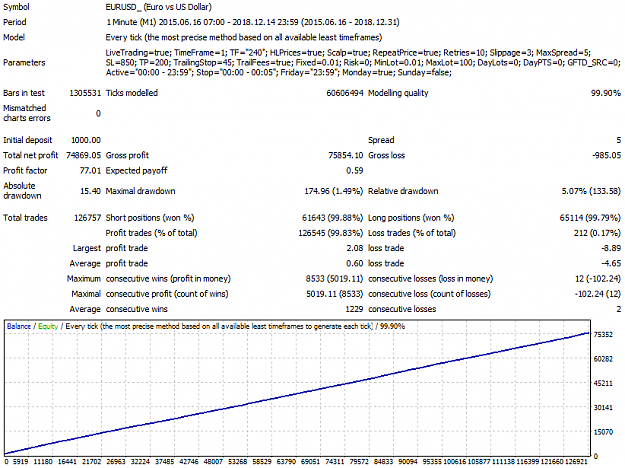Click chart y-axis label 75352
Viewport: 625px width, 468px height.
click(x=603, y=335)
